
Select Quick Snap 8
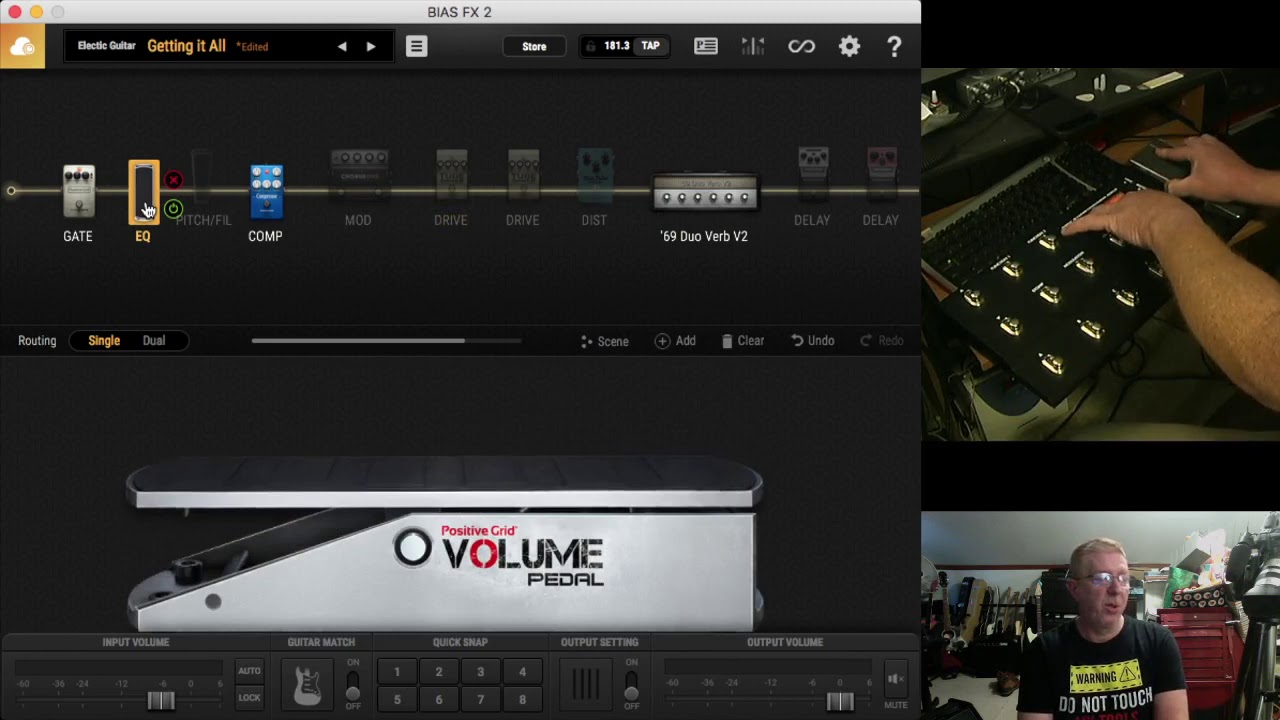click(x=522, y=699)
